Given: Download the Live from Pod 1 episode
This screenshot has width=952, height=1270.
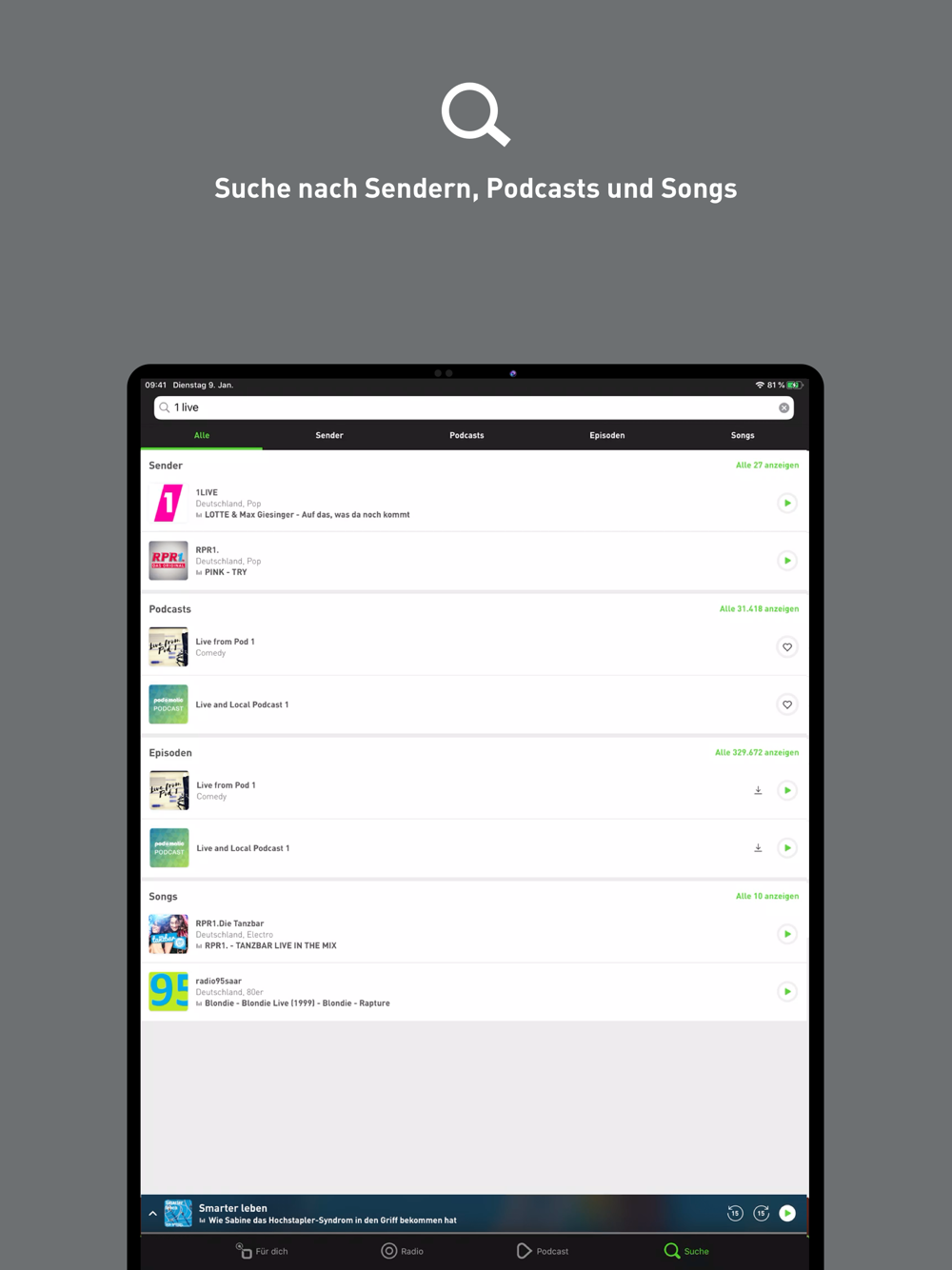Looking at the screenshot, I should pos(758,790).
